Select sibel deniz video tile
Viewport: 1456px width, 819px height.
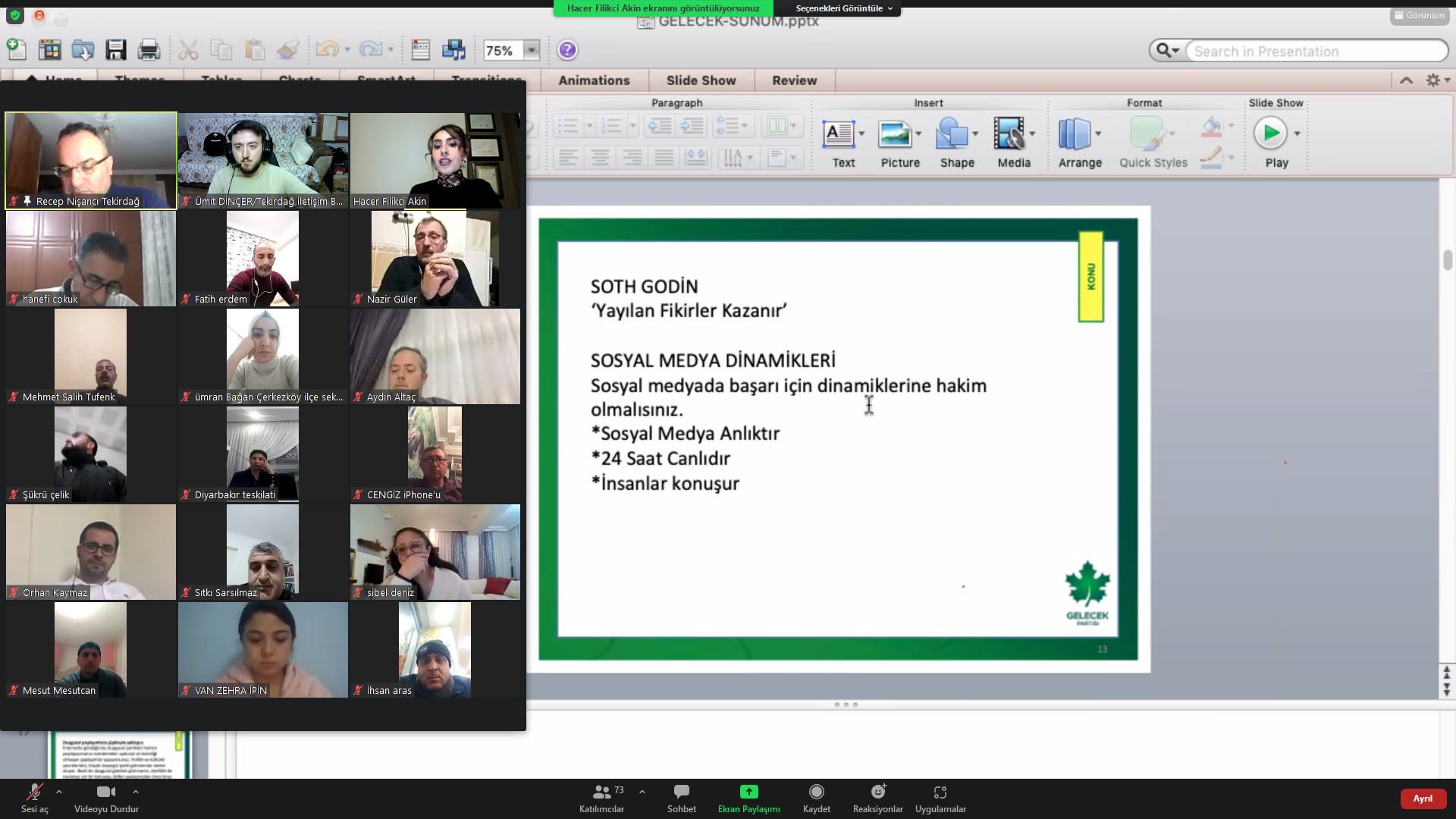point(435,552)
